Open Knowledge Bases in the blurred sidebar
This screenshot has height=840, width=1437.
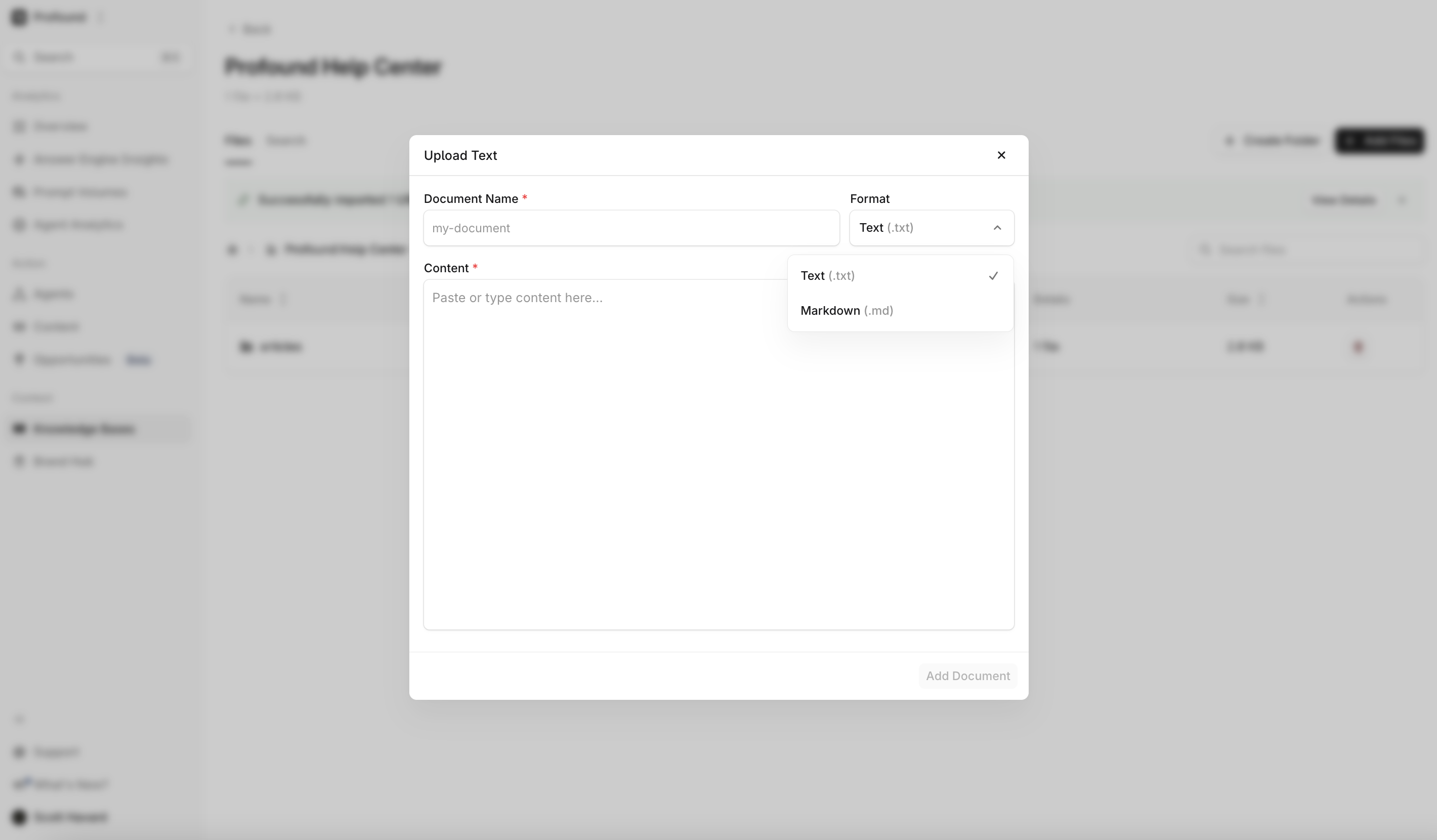(97, 429)
